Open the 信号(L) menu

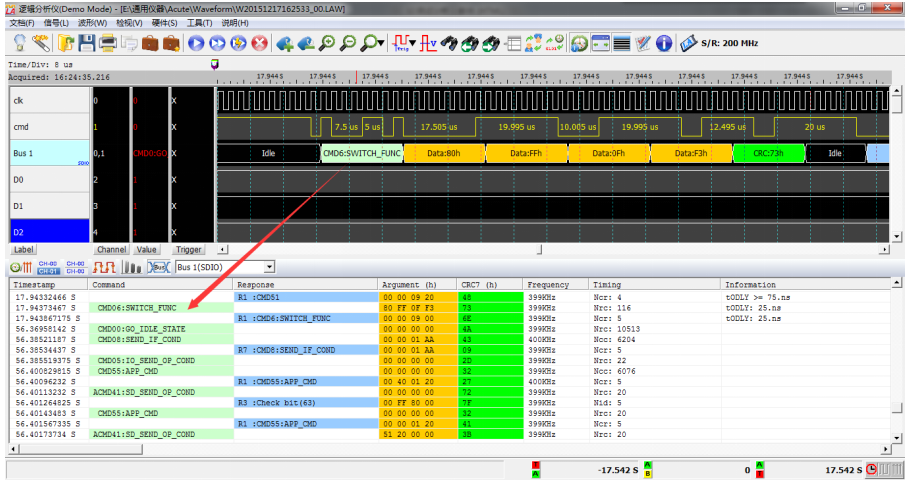56,23
